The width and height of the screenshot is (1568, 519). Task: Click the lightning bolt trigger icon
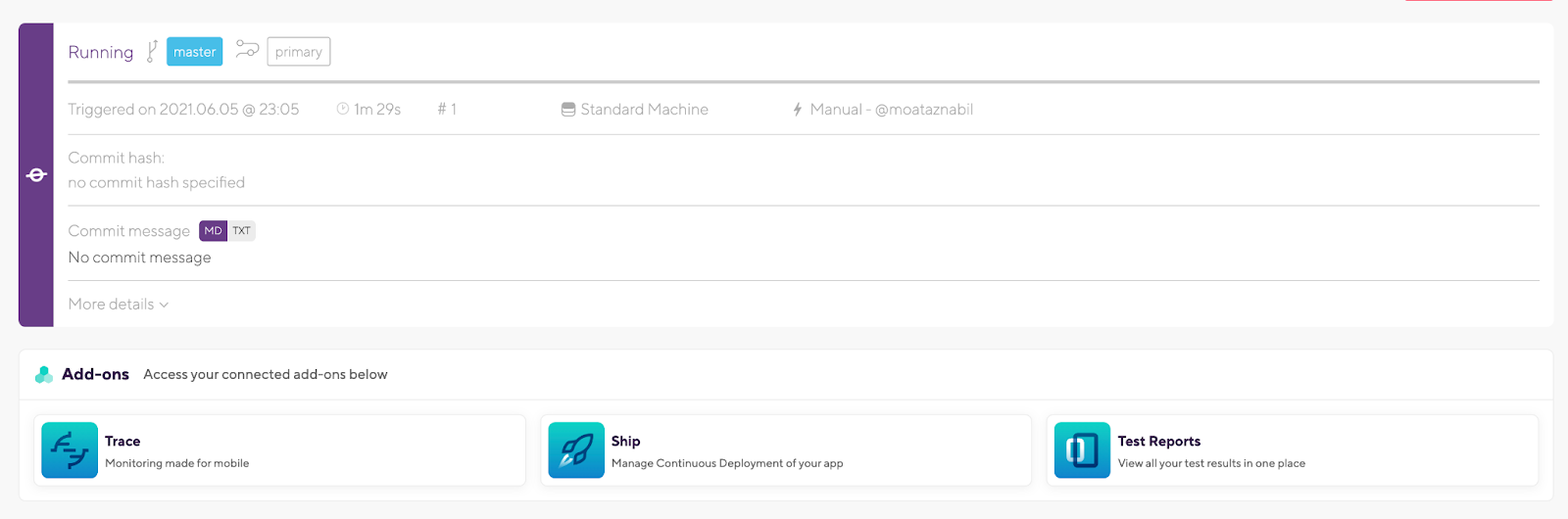[798, 110]
